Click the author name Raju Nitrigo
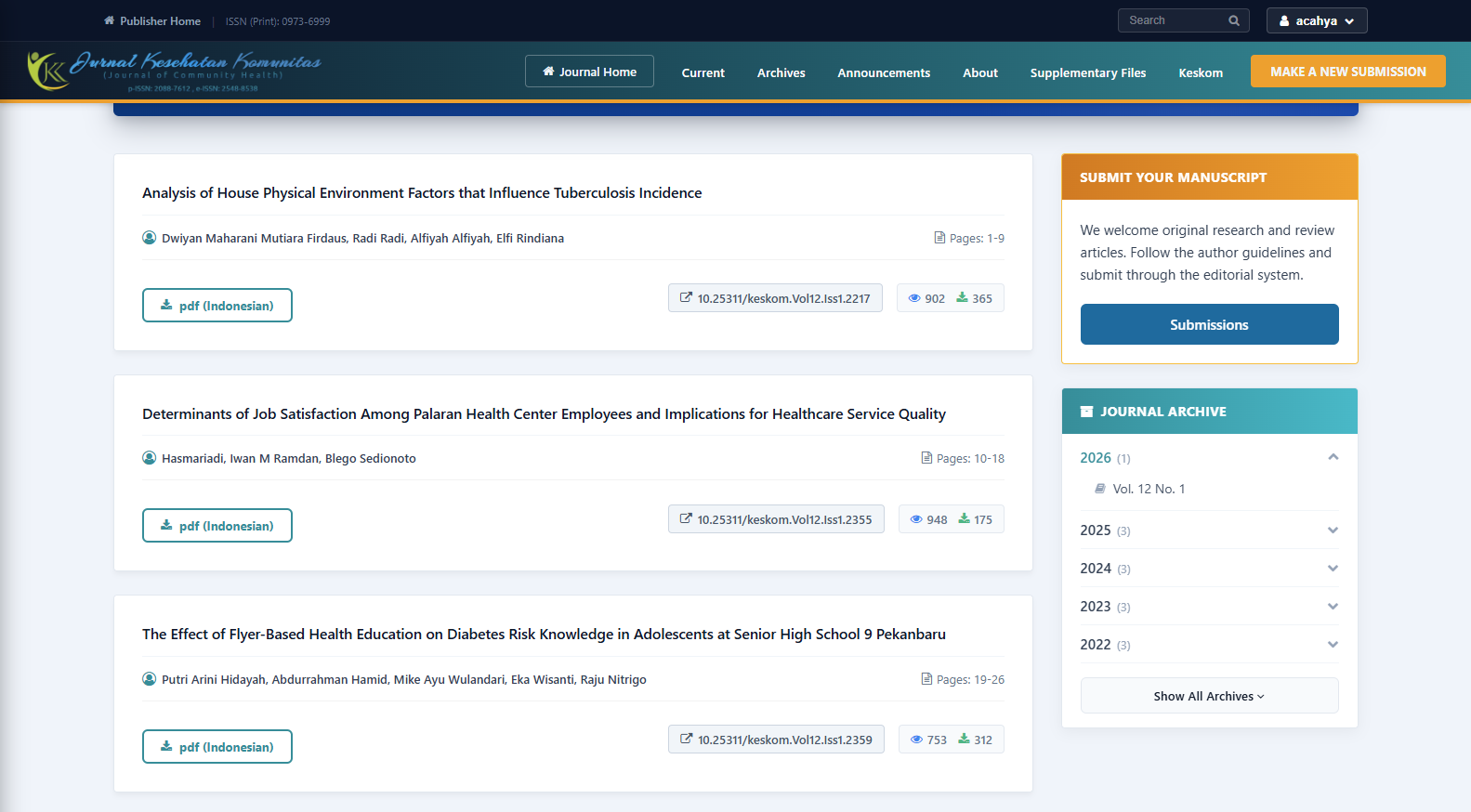The height and width of the screenshot is (812, 1471). click(613, 679)
